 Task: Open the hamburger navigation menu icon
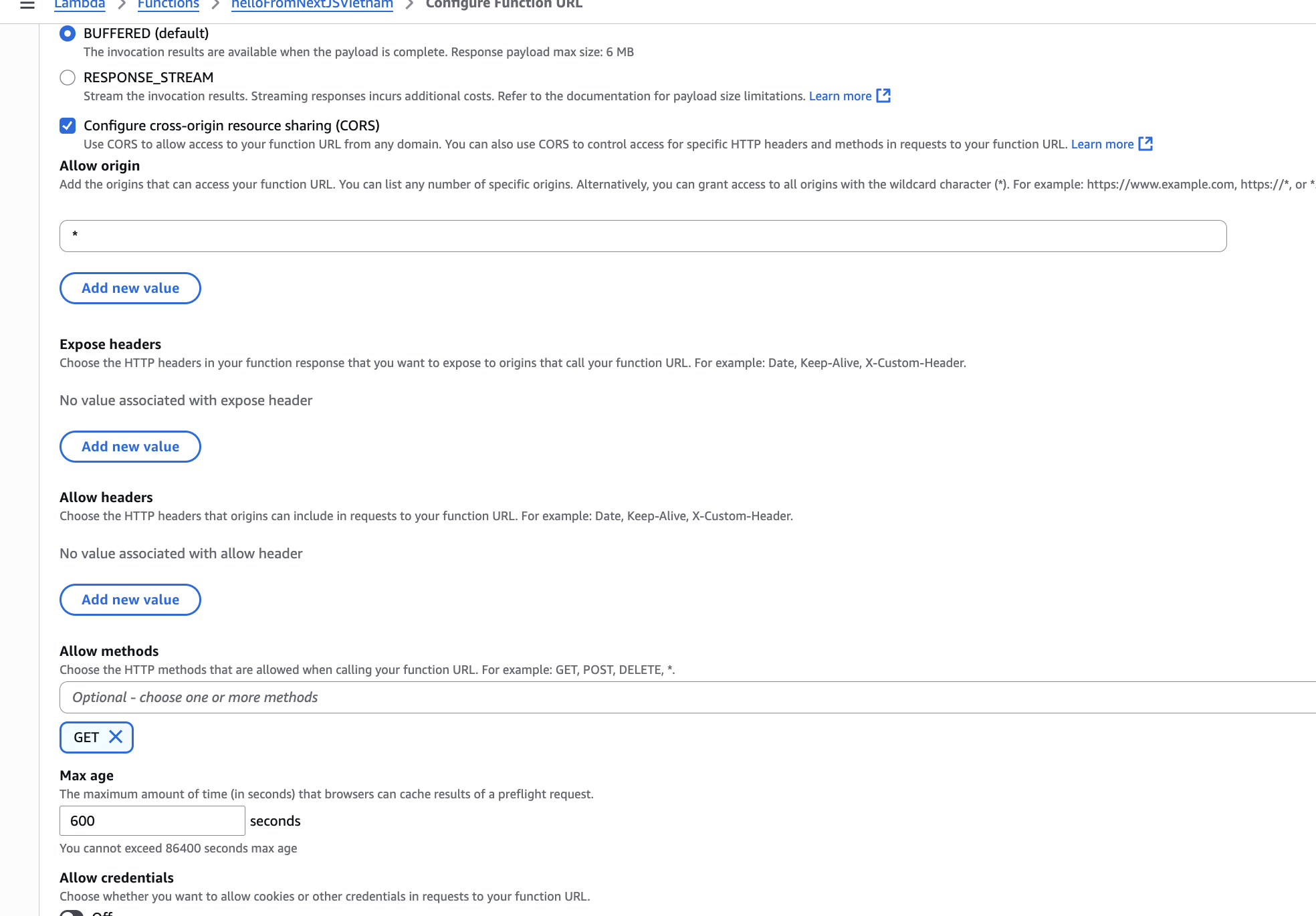[27, 5]
